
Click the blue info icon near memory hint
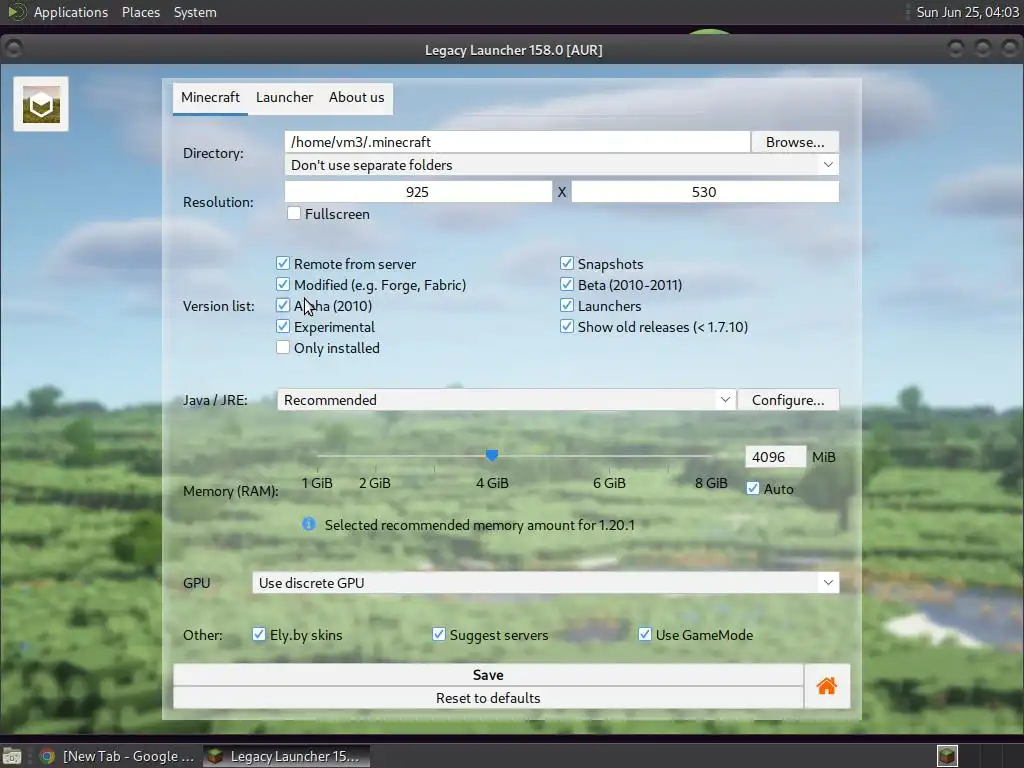click(308, 524)
